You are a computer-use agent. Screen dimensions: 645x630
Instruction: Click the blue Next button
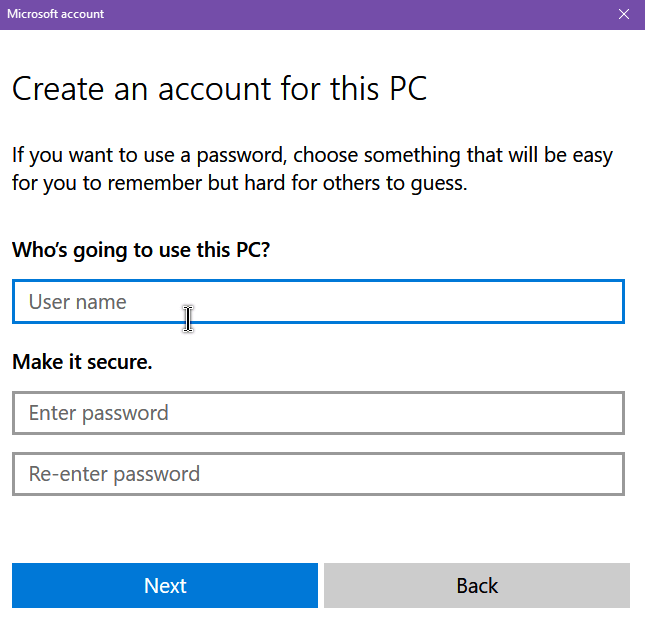tap(165, 585)
